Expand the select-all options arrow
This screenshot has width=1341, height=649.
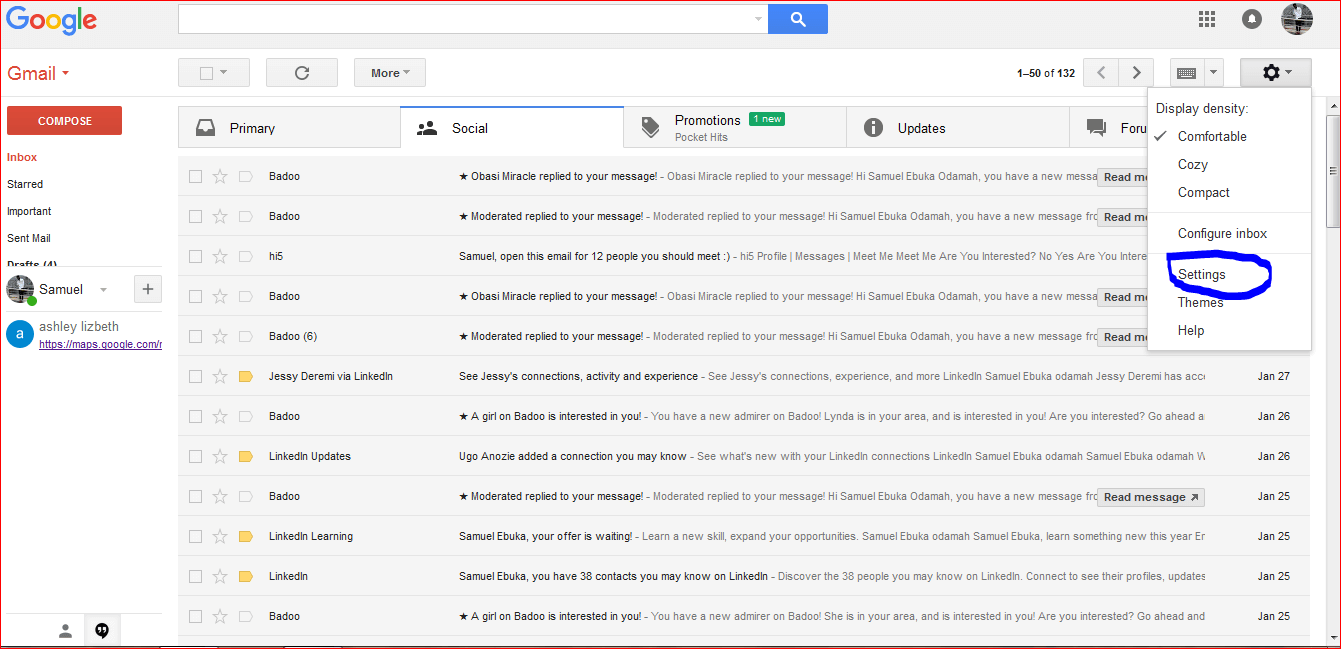223,73
